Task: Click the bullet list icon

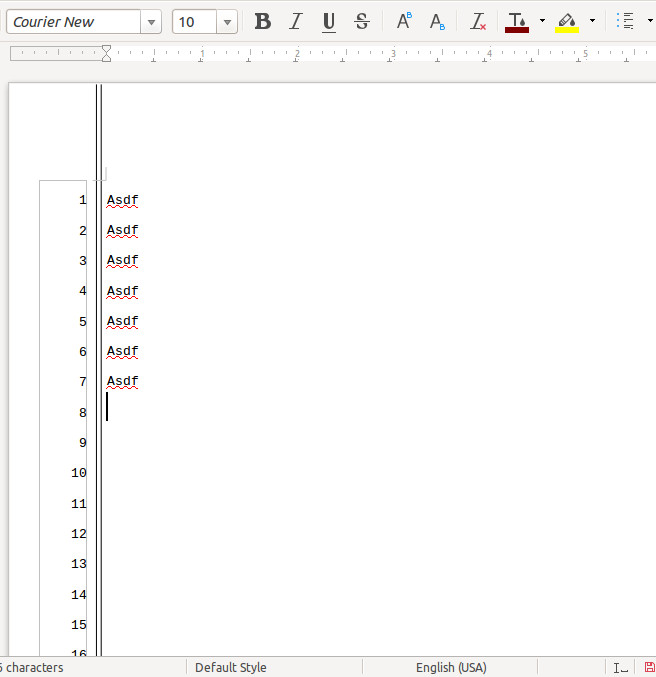Action: pyautogui.click(x=626, y=21)
